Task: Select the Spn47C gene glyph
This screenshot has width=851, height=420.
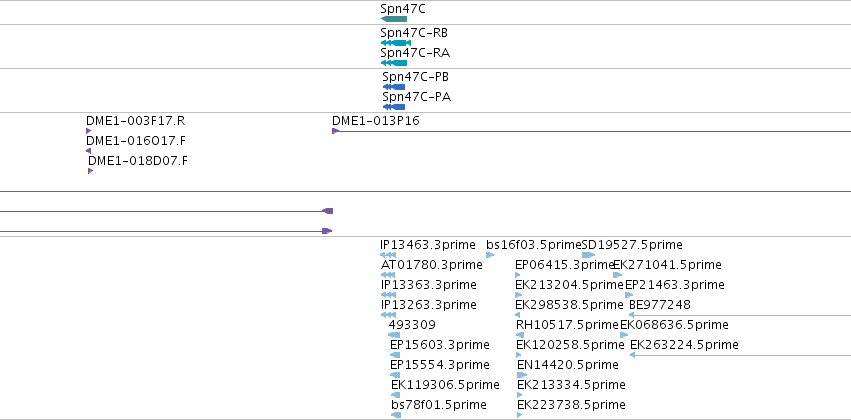Action: tap(393, 19)
